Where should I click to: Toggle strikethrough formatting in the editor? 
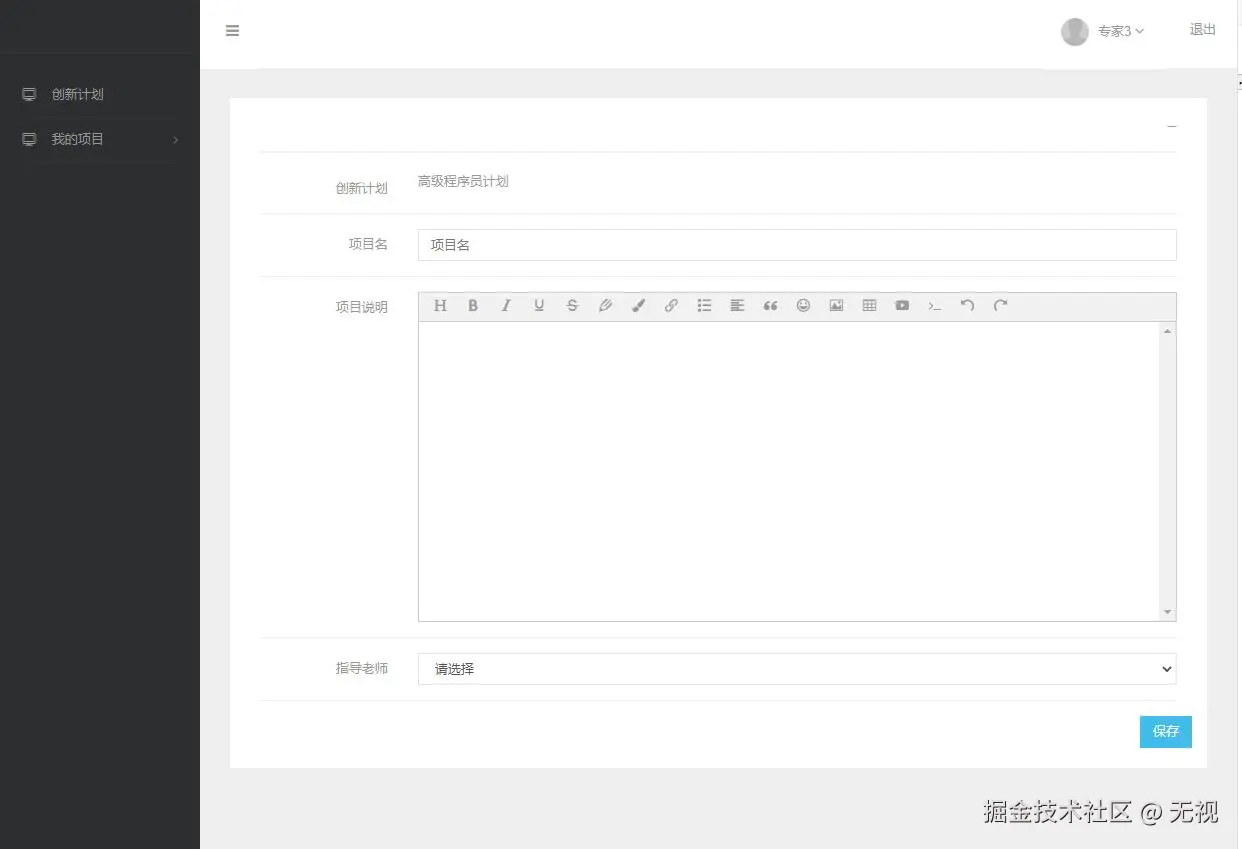(572, 306)
